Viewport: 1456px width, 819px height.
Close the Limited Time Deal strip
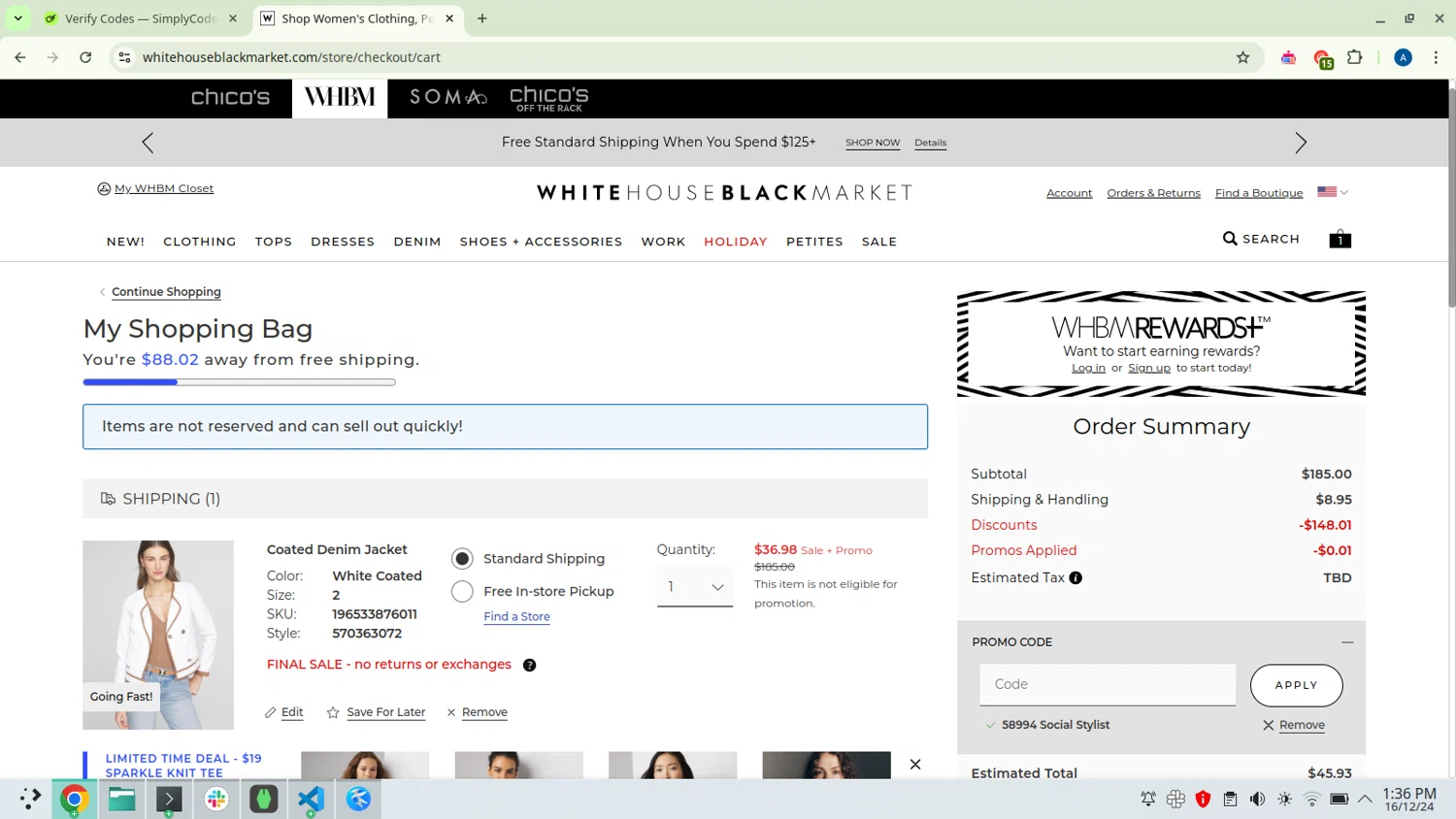coord(915,765)
